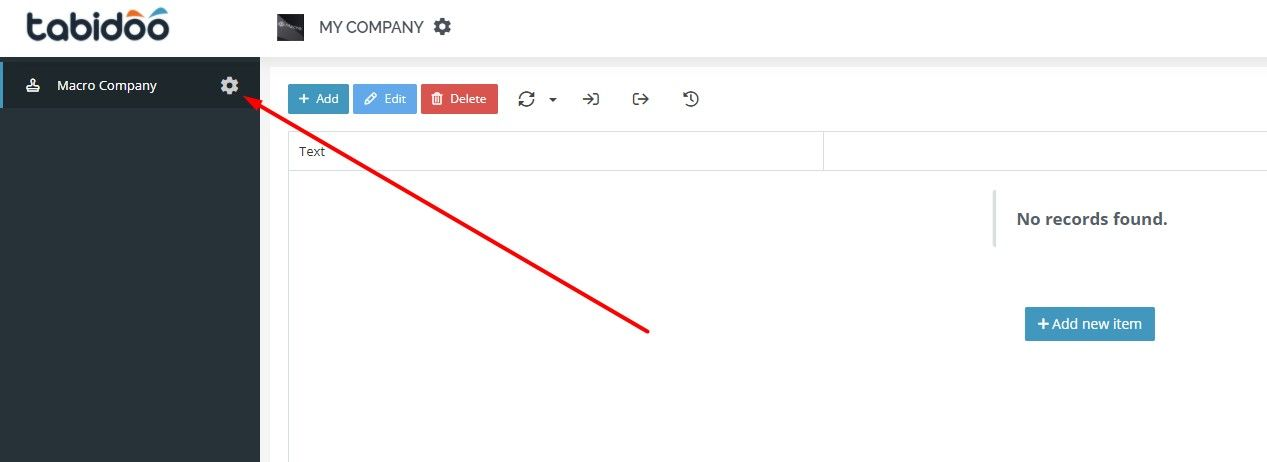The height and width of the screenshot is (462, 1267).
Task: Click the Edit button
Action: [385, 99]
